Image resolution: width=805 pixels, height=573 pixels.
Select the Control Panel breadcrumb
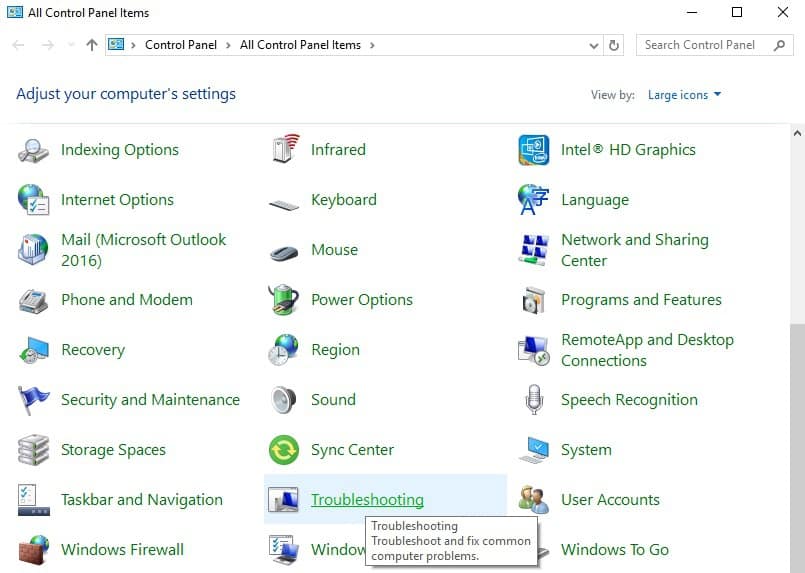click(181, 45)
